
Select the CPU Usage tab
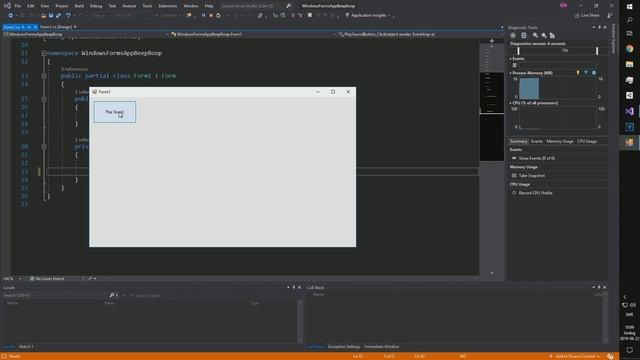coord(587,141)
